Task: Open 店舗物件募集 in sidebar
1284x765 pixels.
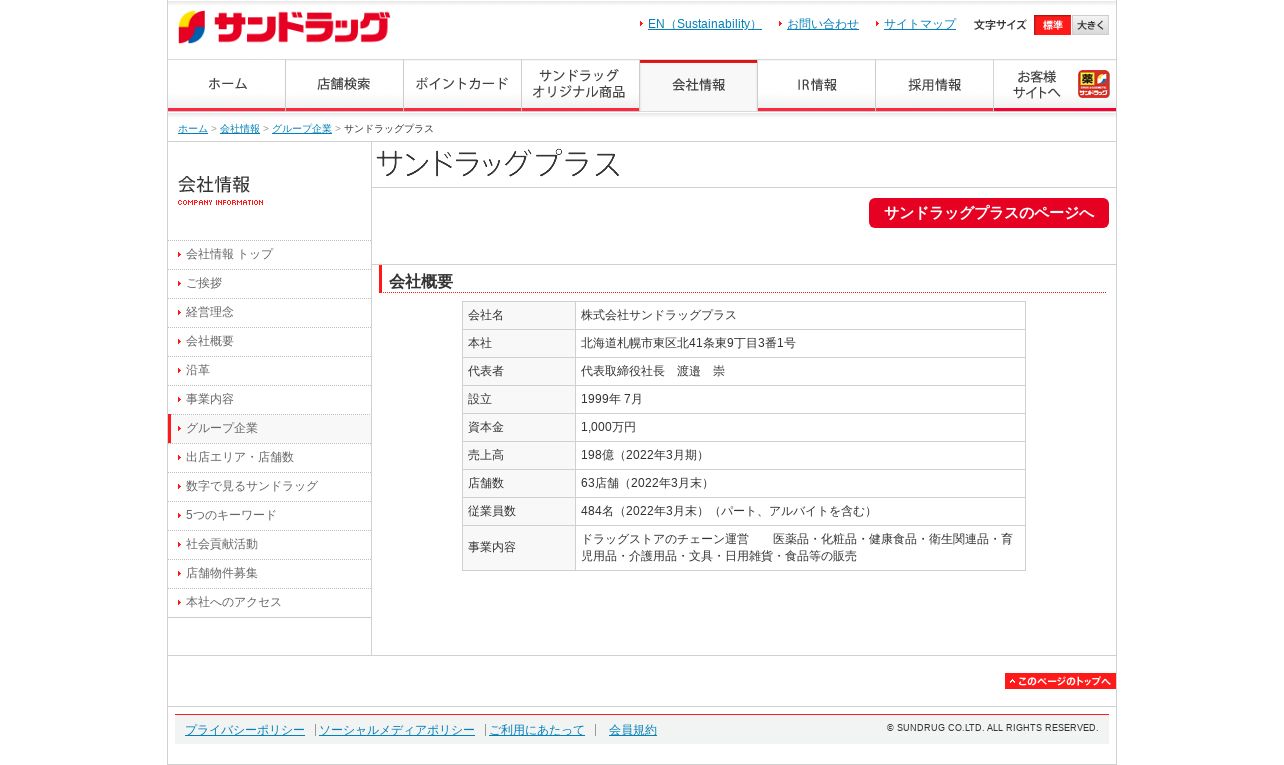Action: [x=269, y=574]
